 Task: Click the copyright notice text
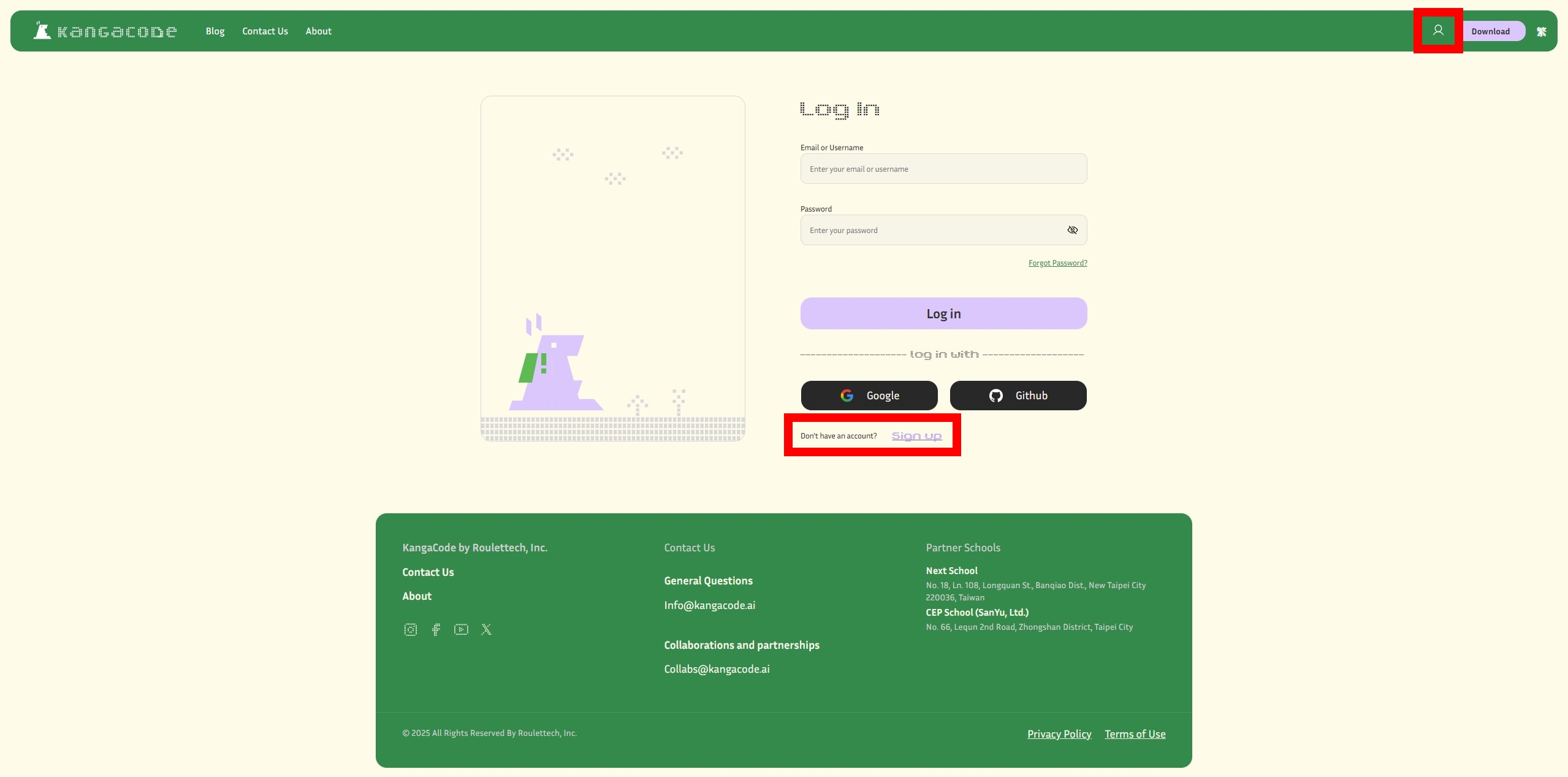pyautogui.click(x=489, y=733)
